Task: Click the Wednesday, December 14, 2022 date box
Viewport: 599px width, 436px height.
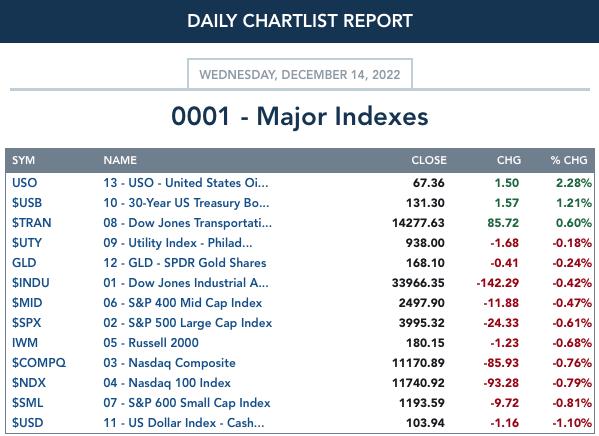Action: [x=300, y=74]
